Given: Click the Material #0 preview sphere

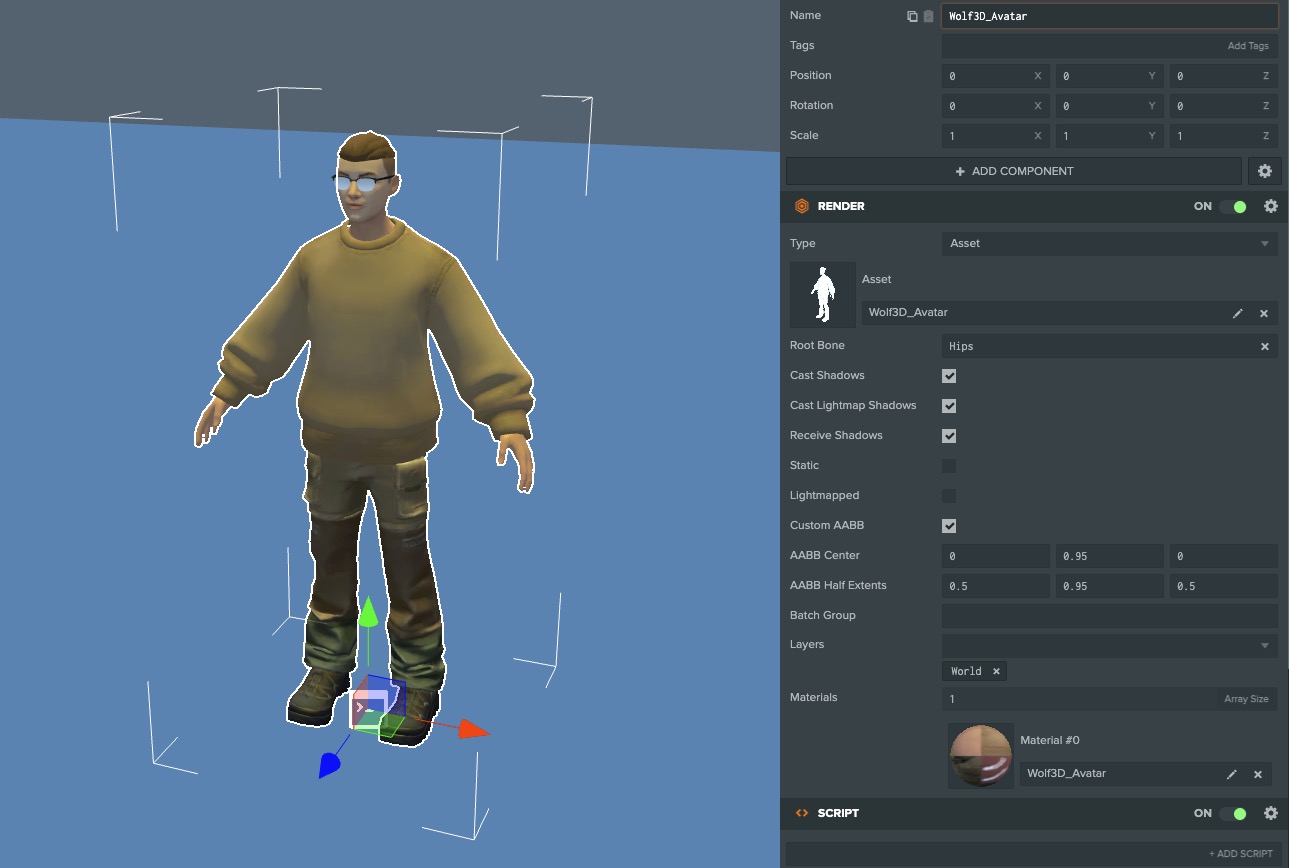Looking at the screenshot, I should 981,756.
